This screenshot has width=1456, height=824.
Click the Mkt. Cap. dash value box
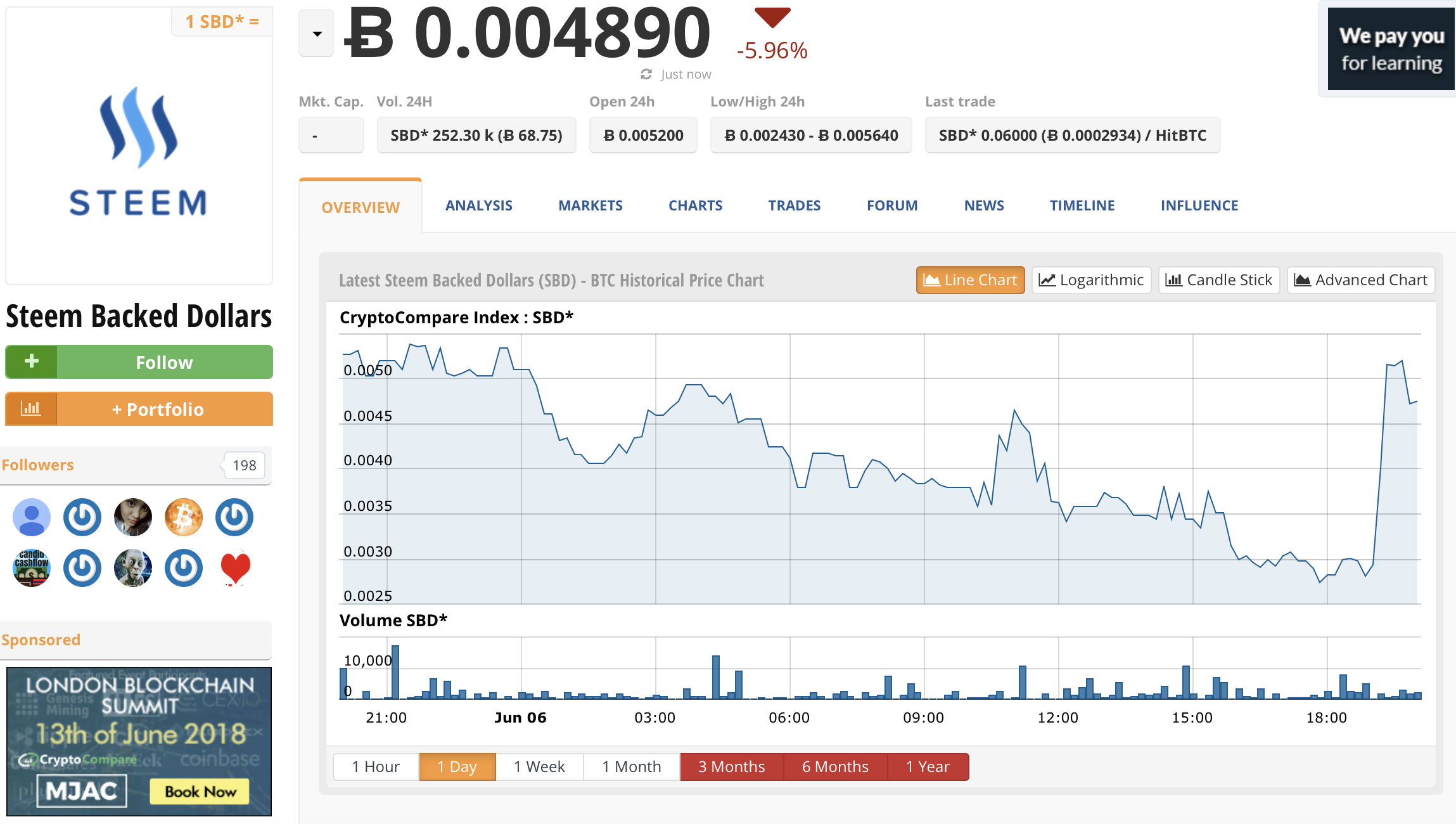coord(331,135)
